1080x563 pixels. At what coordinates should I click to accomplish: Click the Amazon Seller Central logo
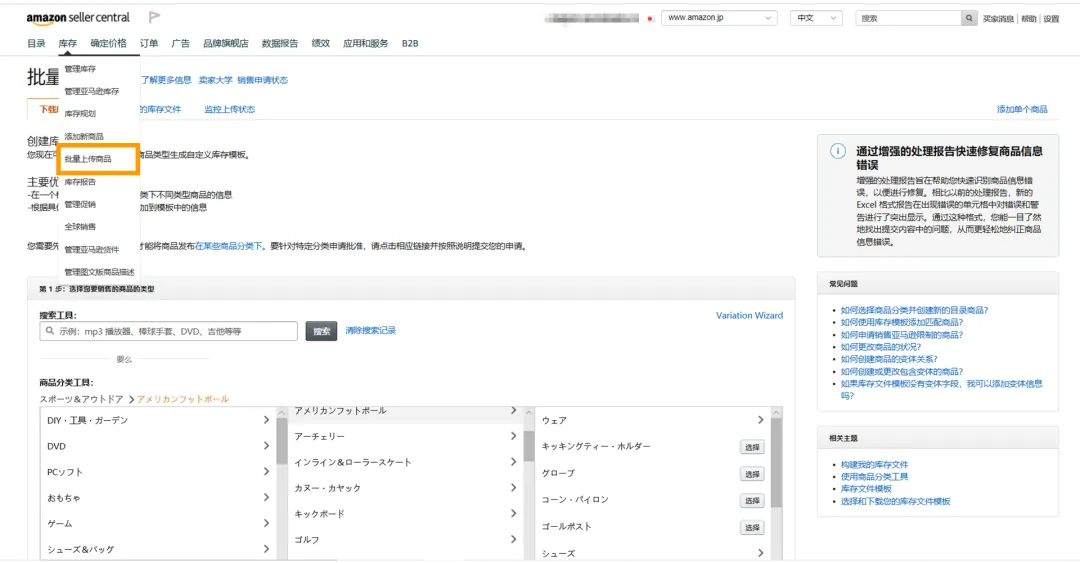click(x=78, y=18)
